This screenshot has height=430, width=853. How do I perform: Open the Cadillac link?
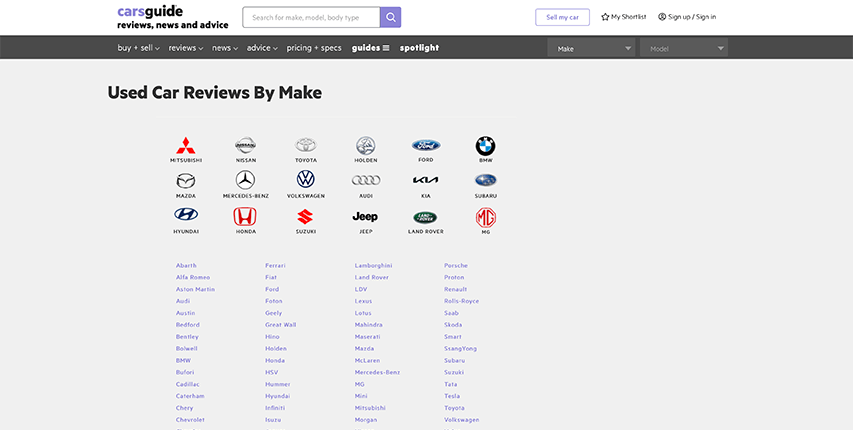pyautogui.click(x=188, y=384)
